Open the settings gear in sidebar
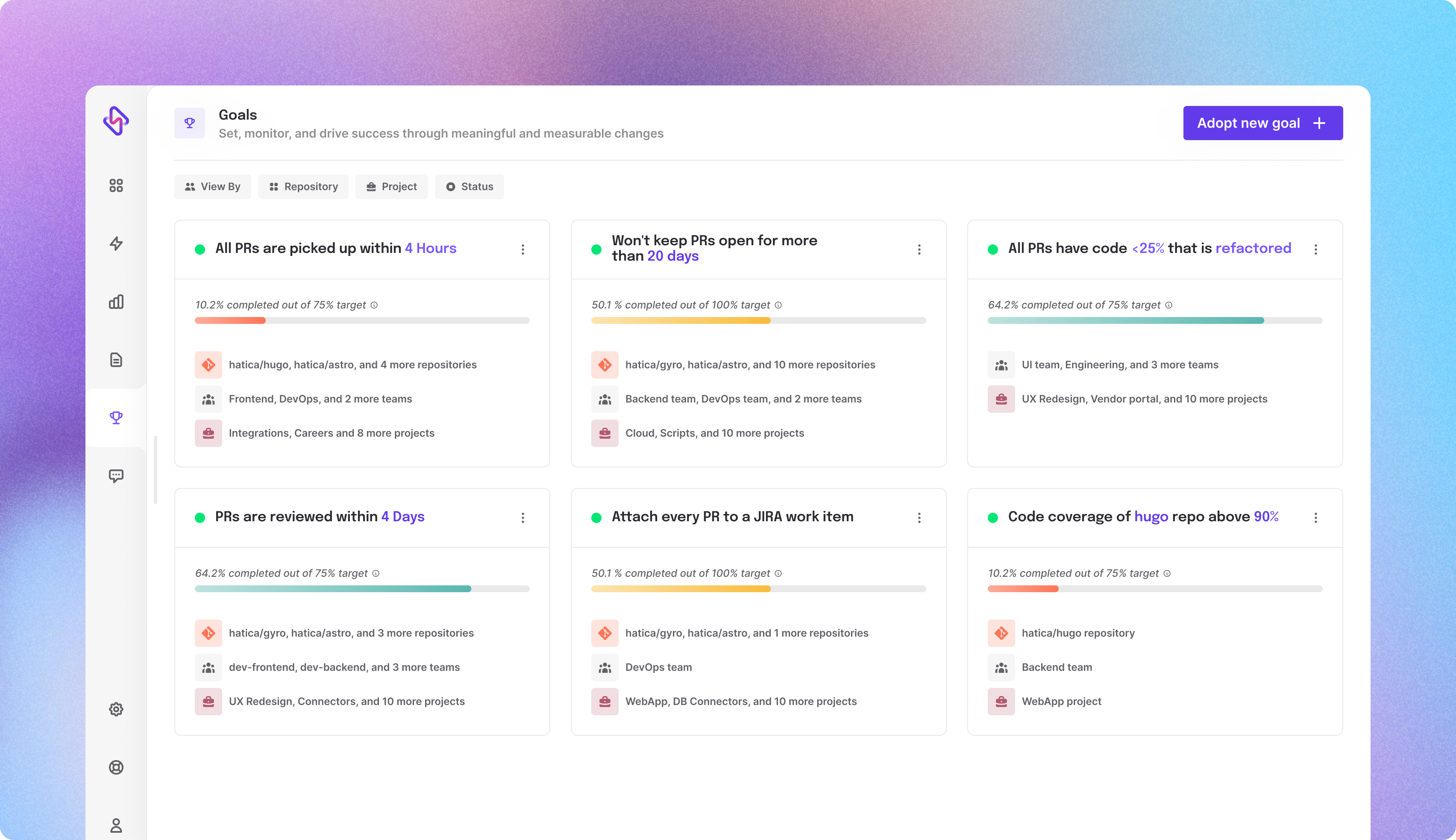The width and height of the screenshot is (1456, 840). coord(116,709)
